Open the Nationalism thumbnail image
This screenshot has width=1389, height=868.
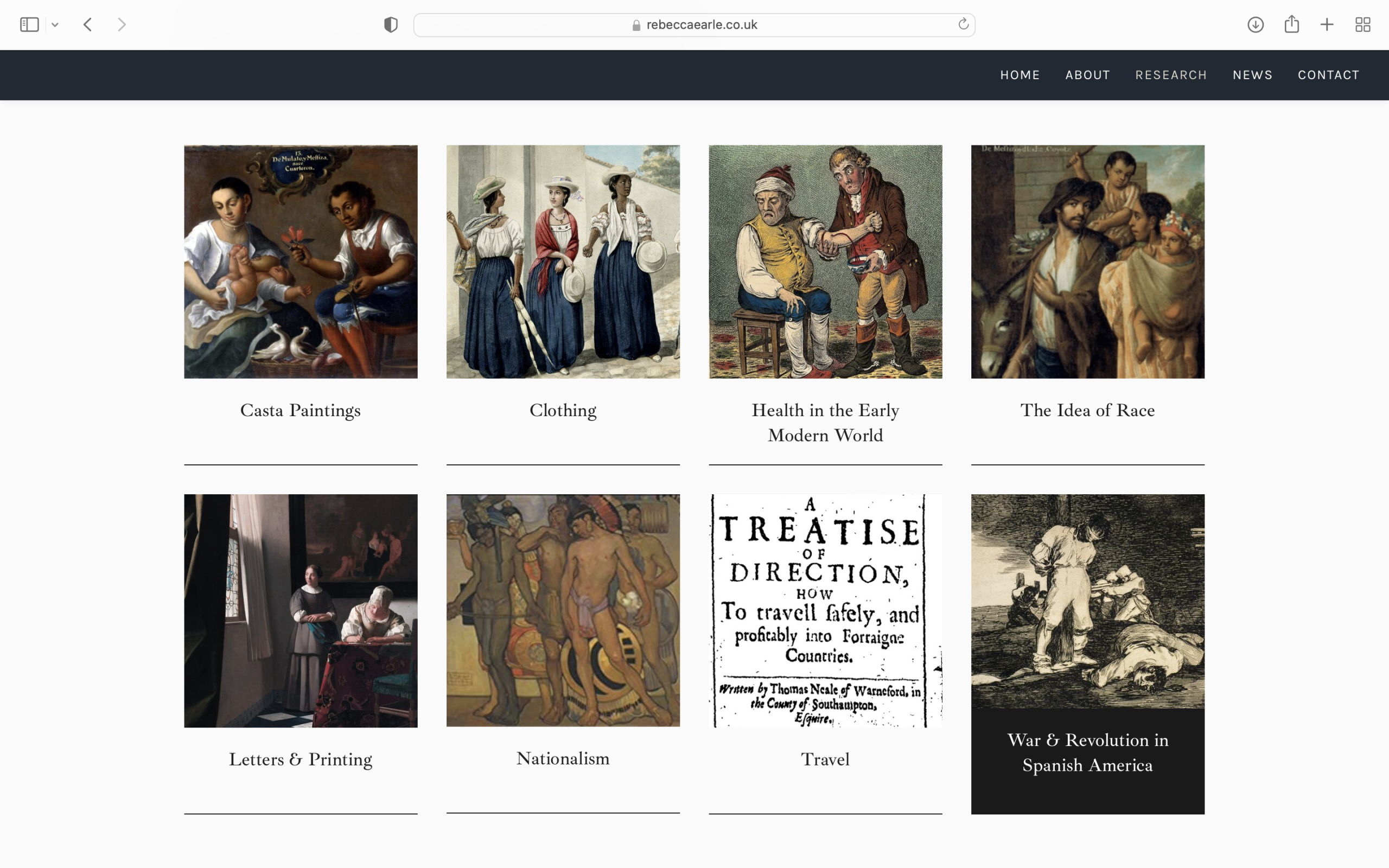coord(563,610)
